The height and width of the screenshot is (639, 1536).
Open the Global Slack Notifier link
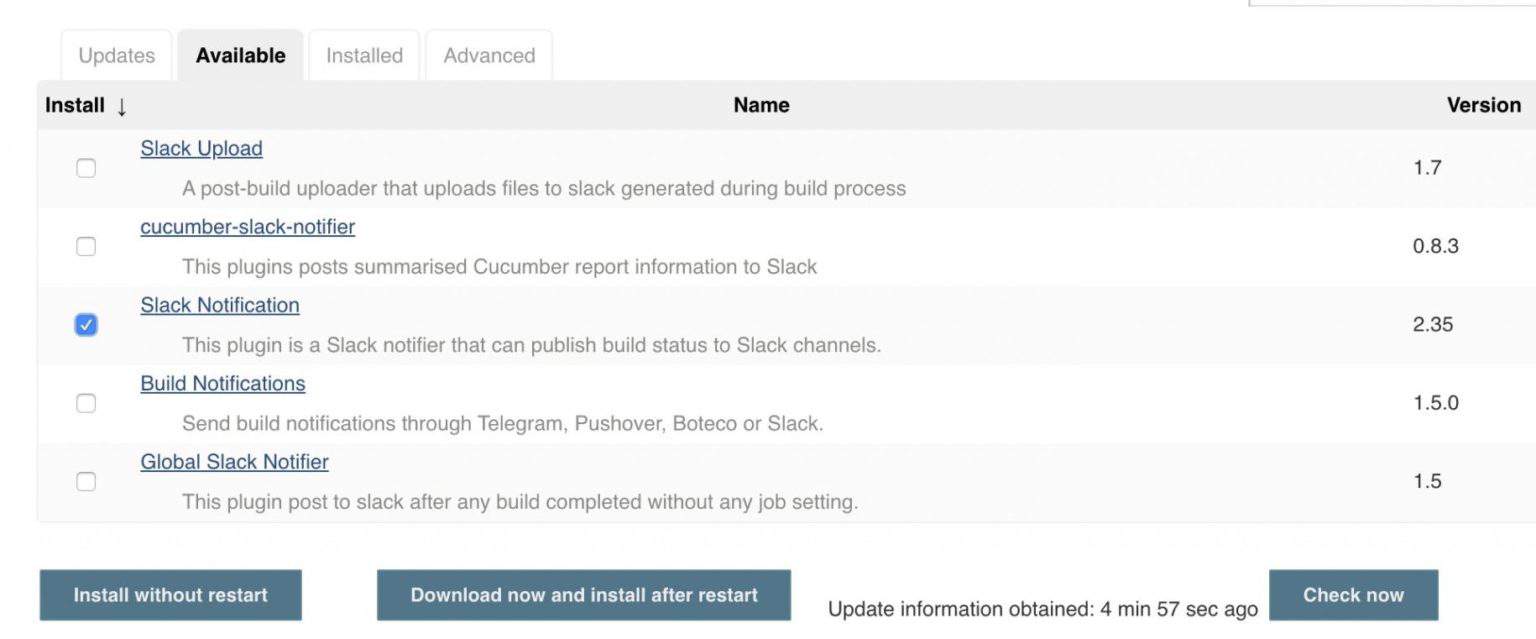coord(233,462)
